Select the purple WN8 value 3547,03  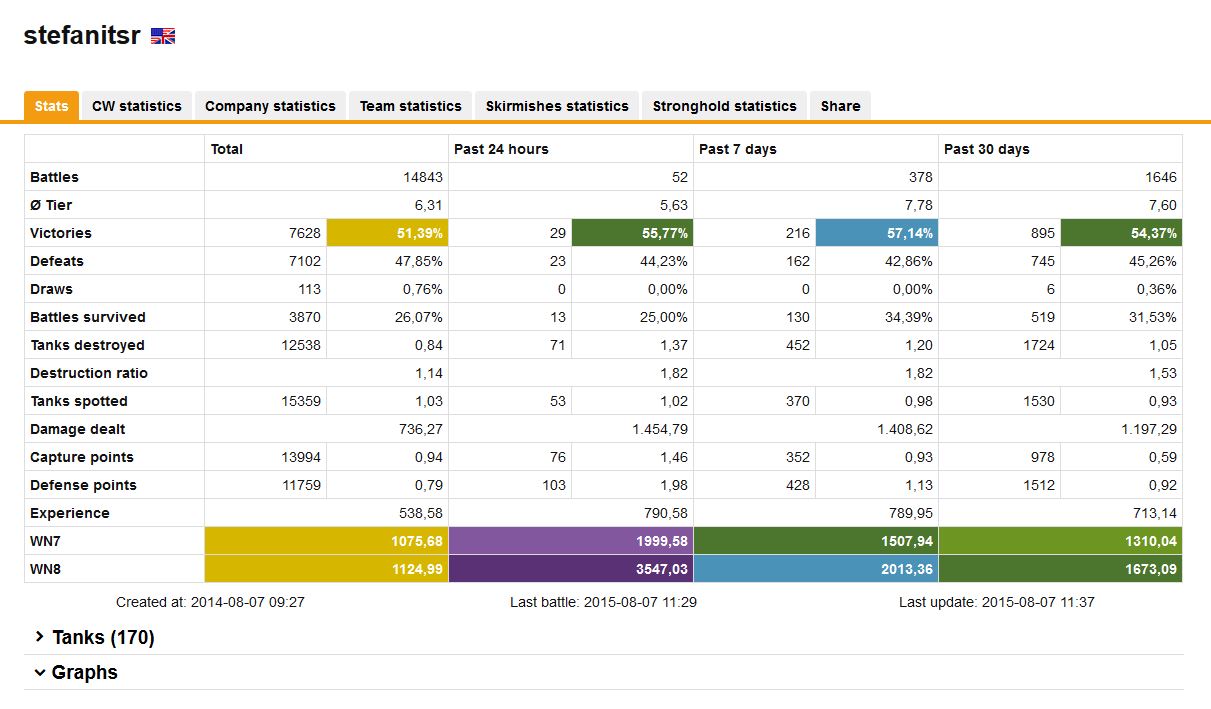click(570, 569)
